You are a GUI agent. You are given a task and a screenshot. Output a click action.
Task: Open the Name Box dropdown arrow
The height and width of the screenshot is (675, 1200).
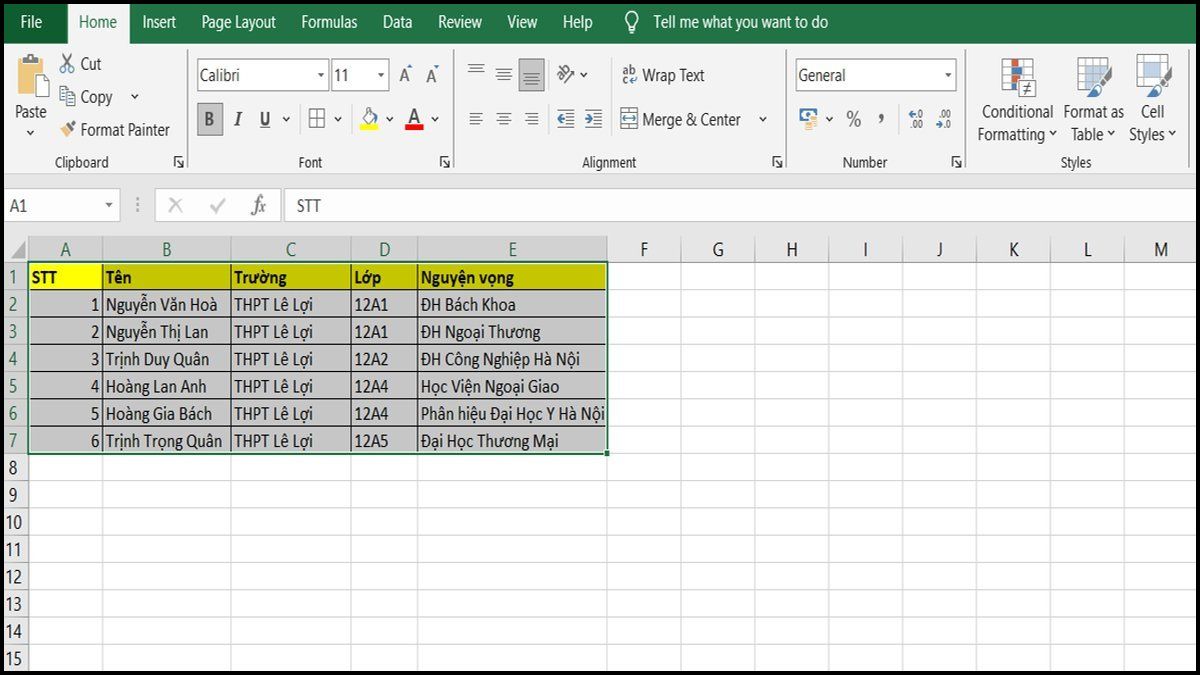coord(109,205)
